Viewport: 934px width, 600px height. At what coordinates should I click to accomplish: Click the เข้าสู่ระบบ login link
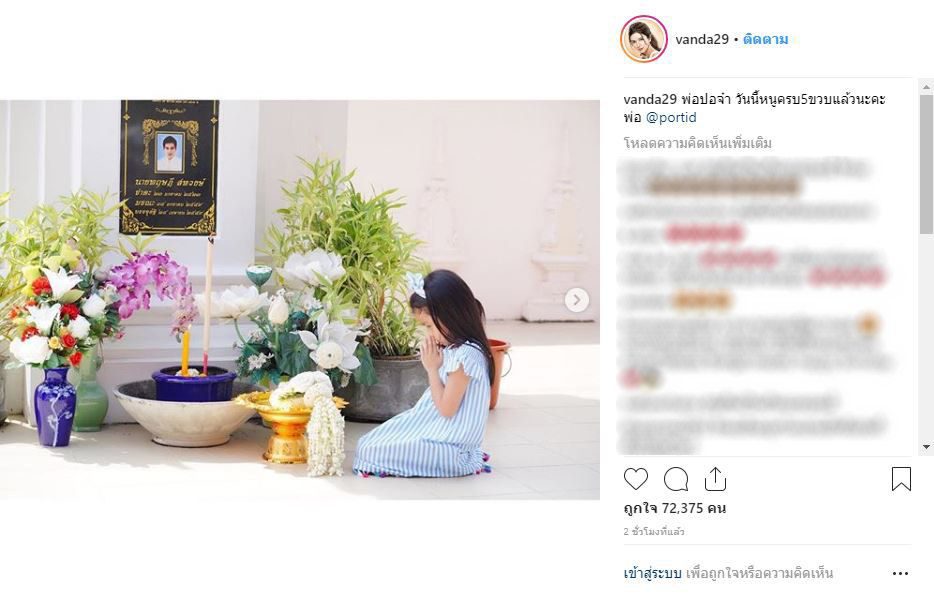coord(652,573)
